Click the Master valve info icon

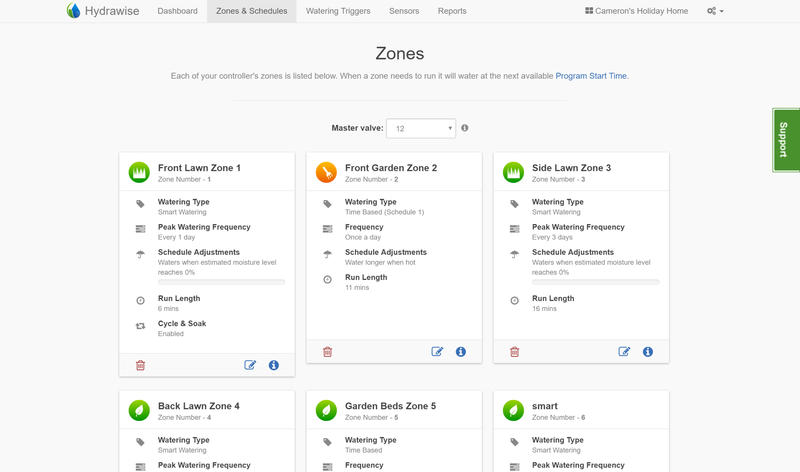click(465, 128)
